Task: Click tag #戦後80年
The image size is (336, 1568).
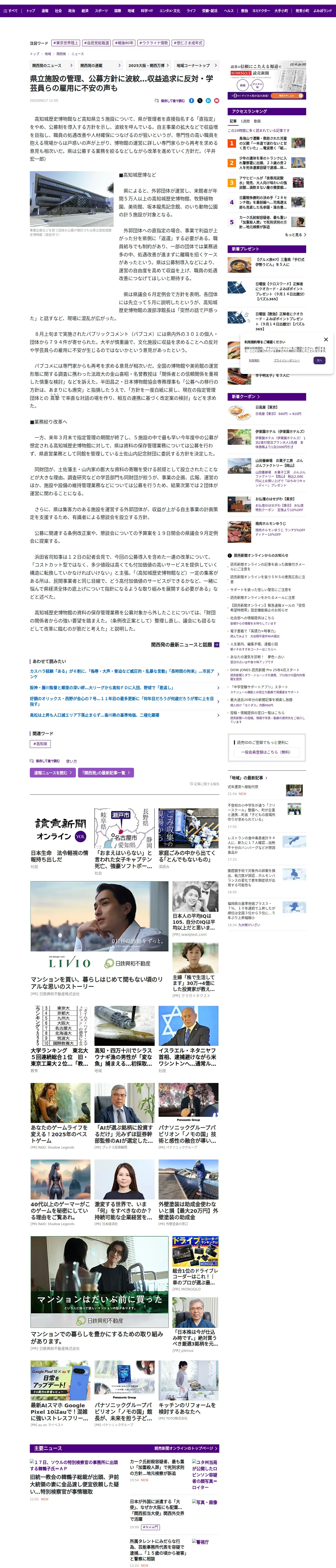Action: [x=124, y=43]
